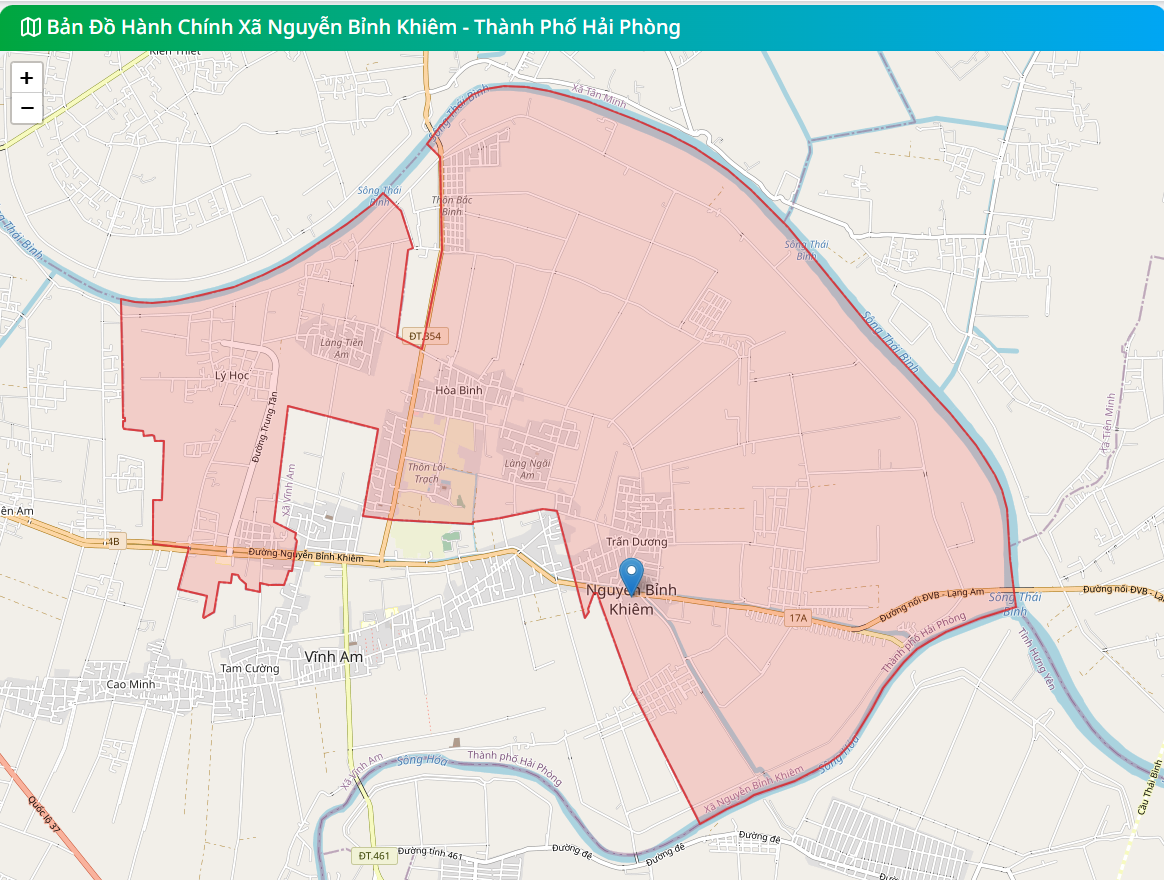Click the 14B road shield
1164x880 pixels.
110,542
